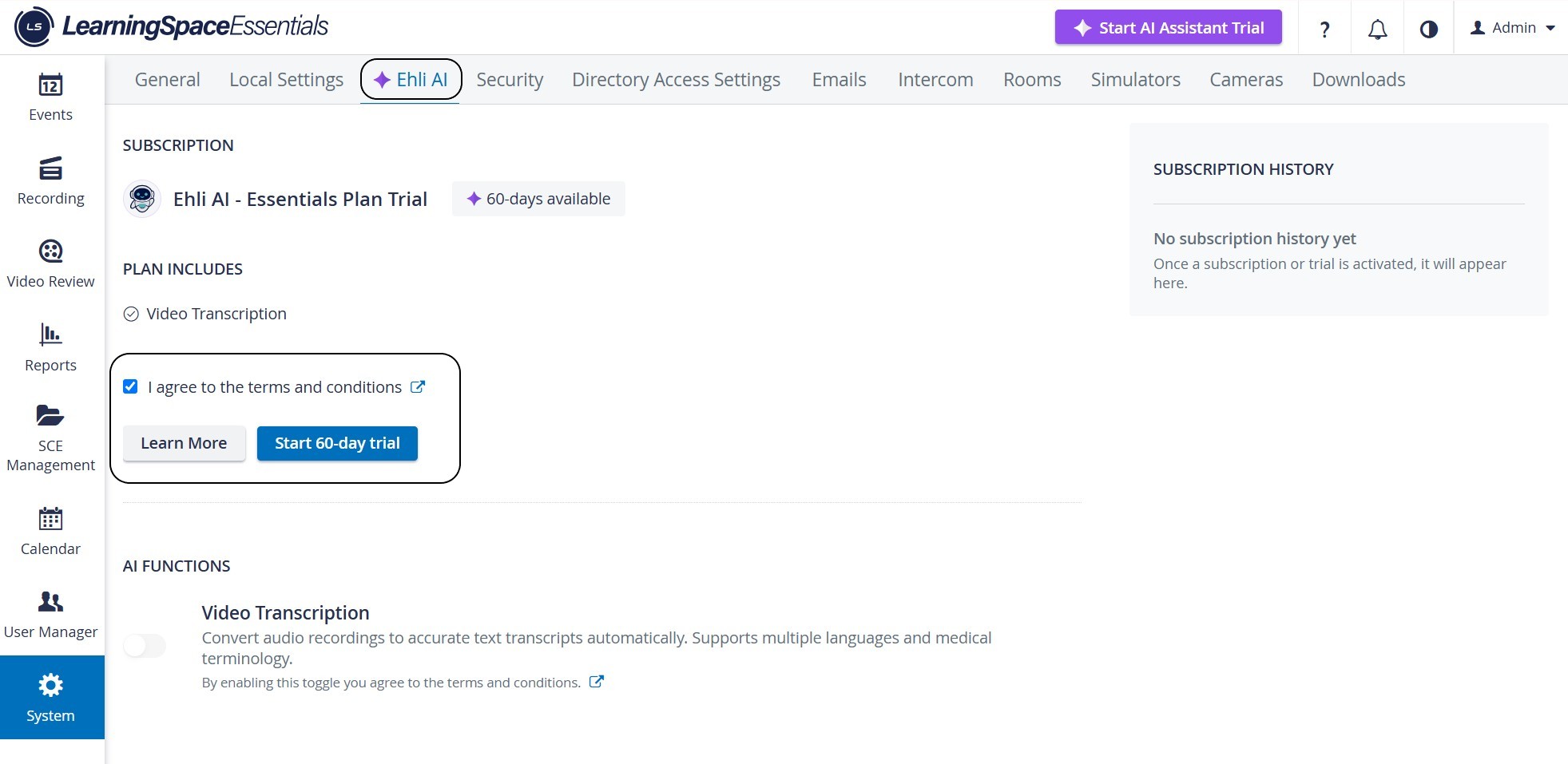Open the help question mark icon
Screen dimensions: 1568x764
(1324, 29)
